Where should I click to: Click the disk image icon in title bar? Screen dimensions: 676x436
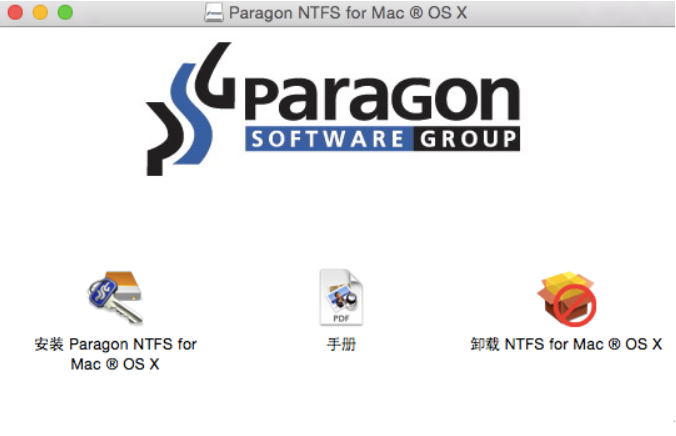point(214,13)
